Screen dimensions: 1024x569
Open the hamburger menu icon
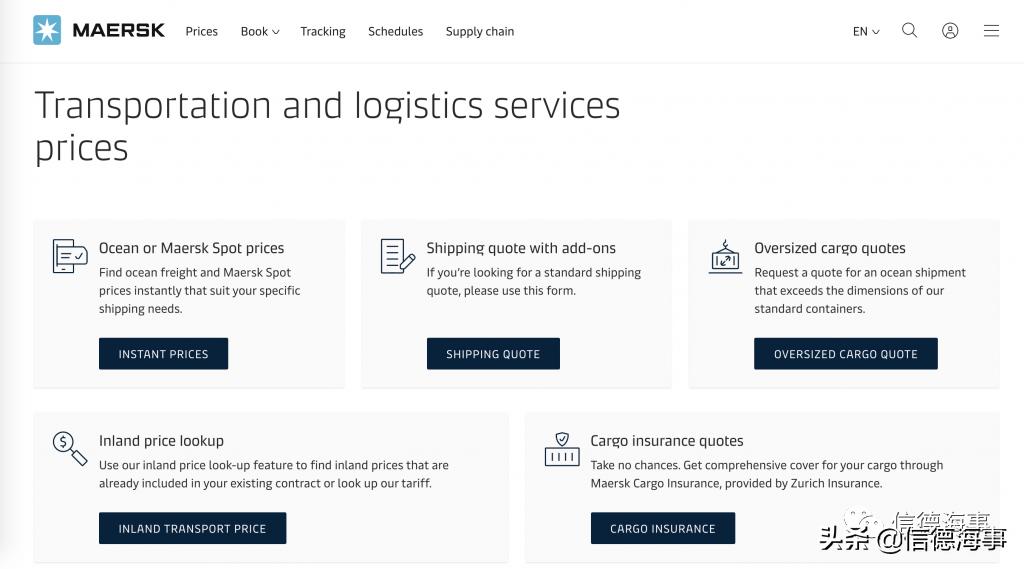point(991,30)
